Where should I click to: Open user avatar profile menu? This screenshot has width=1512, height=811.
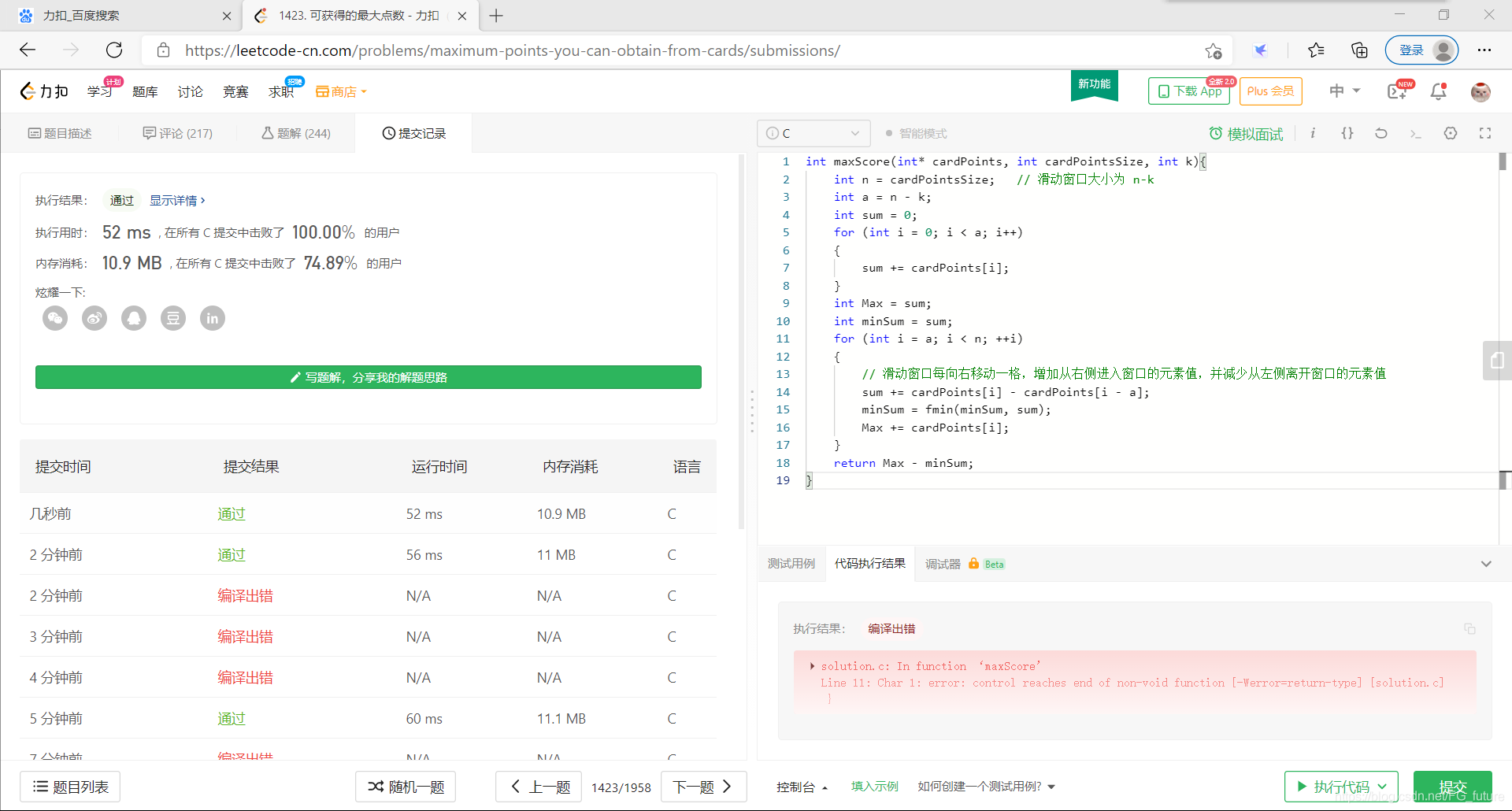[1480, 91]
